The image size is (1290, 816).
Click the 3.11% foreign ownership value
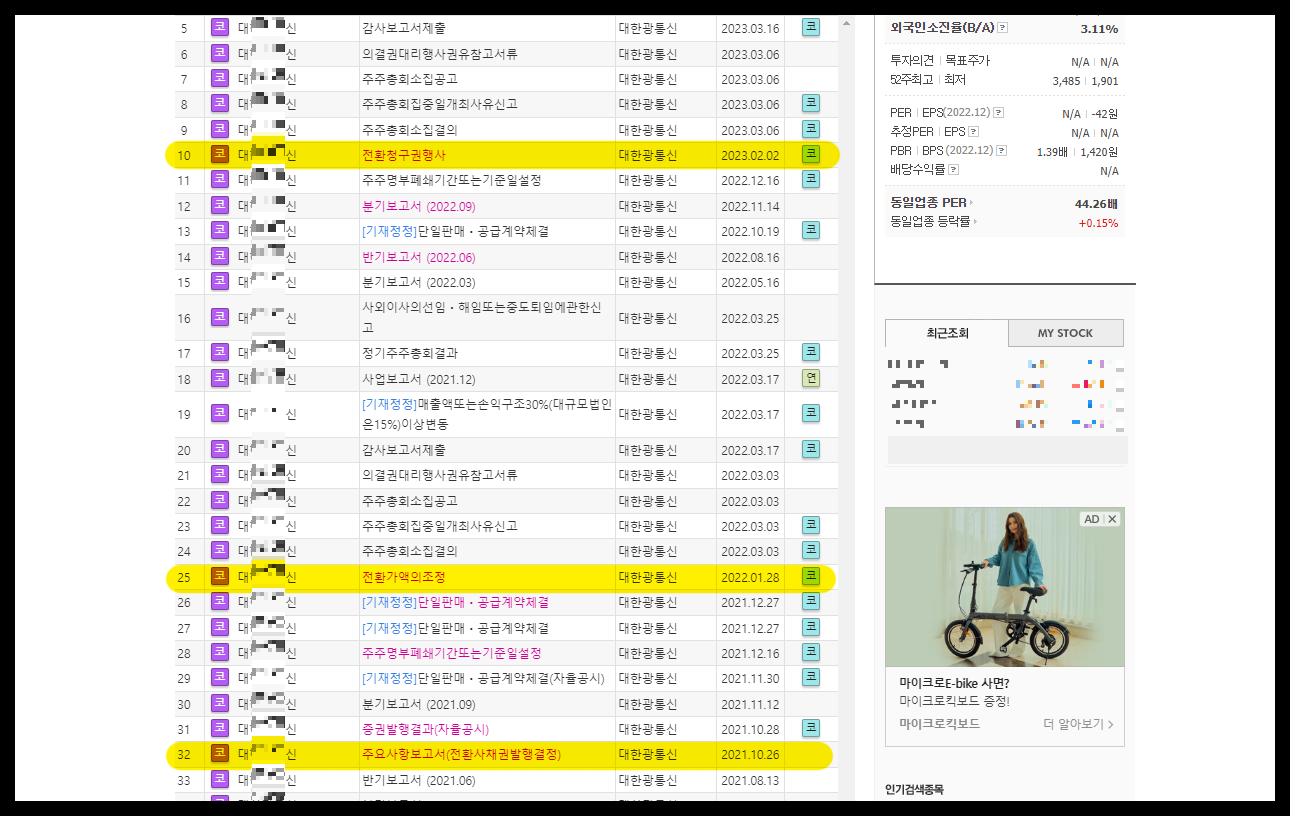point(1099,28)
